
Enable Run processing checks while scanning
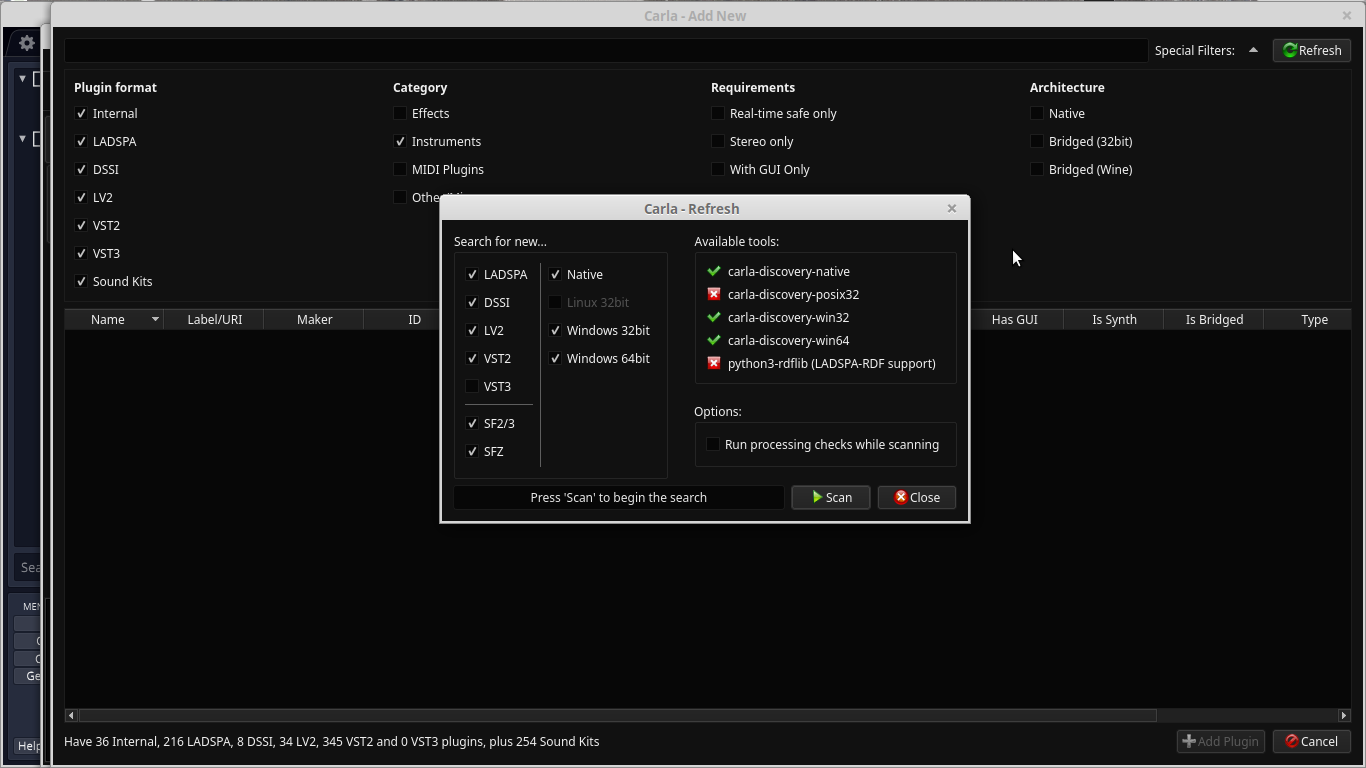[713, 444]
